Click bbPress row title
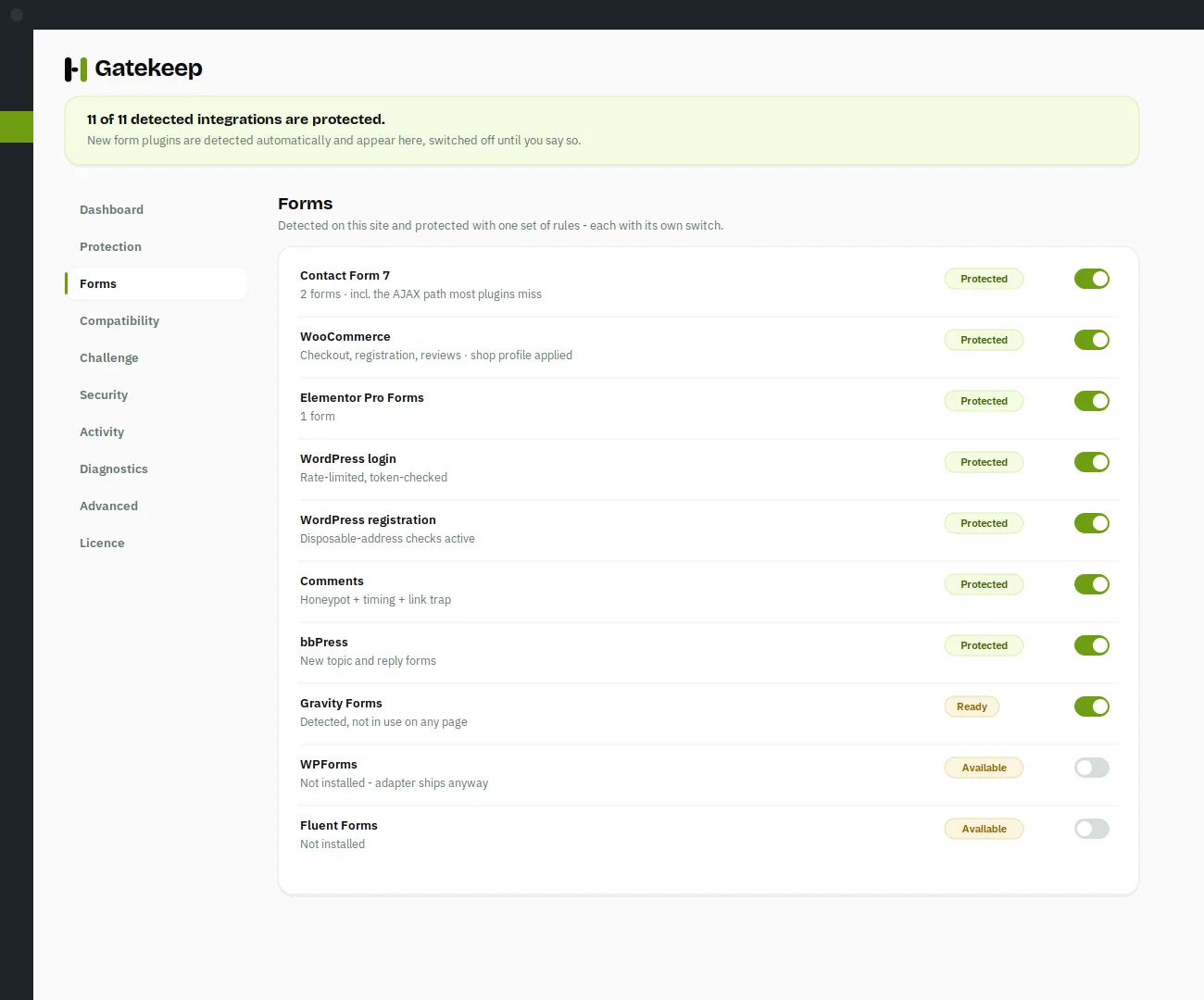 (x=324, y=643)
